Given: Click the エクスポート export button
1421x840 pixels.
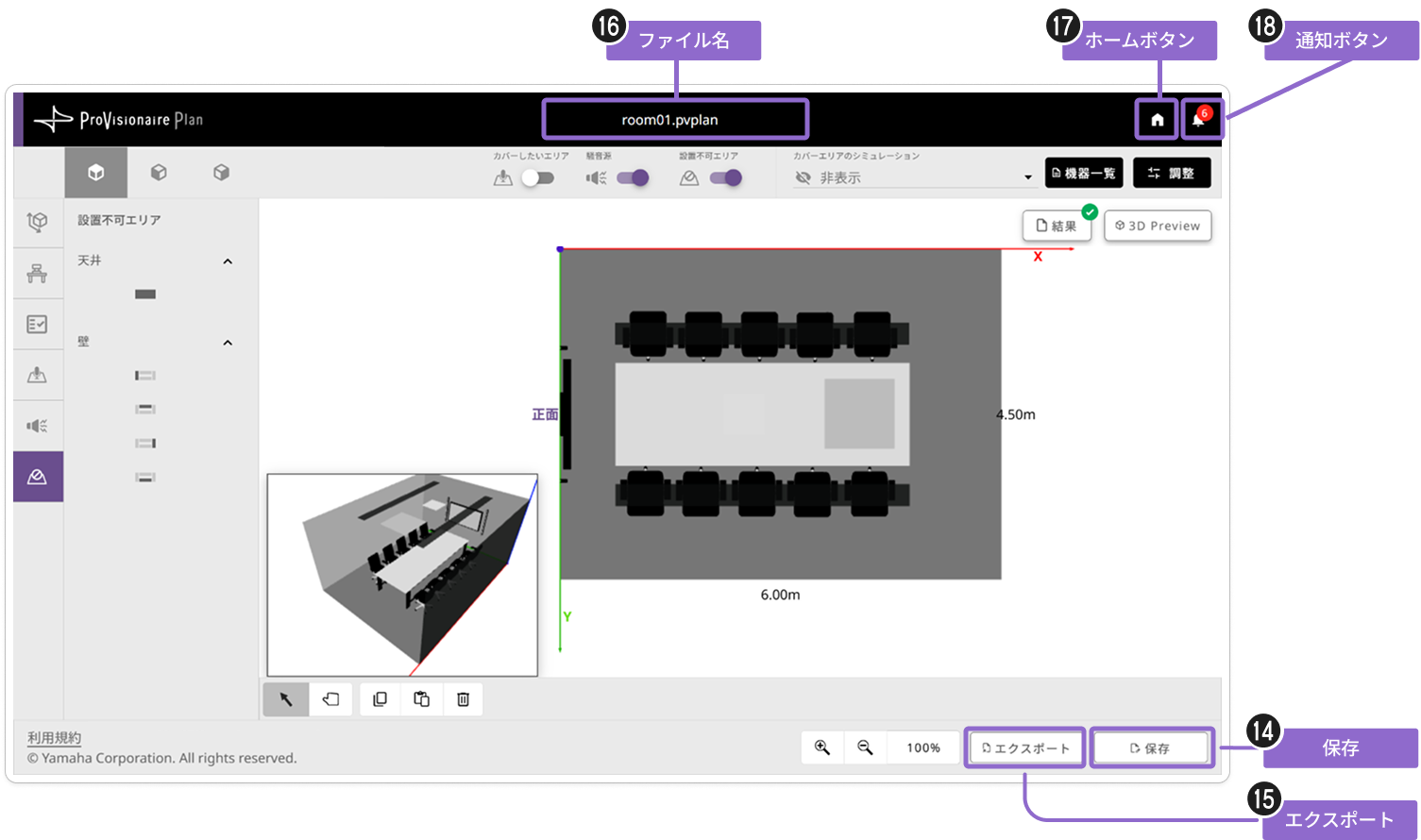Looking at the screenshot, I should pyautogui.click(x=1025, y=748).
